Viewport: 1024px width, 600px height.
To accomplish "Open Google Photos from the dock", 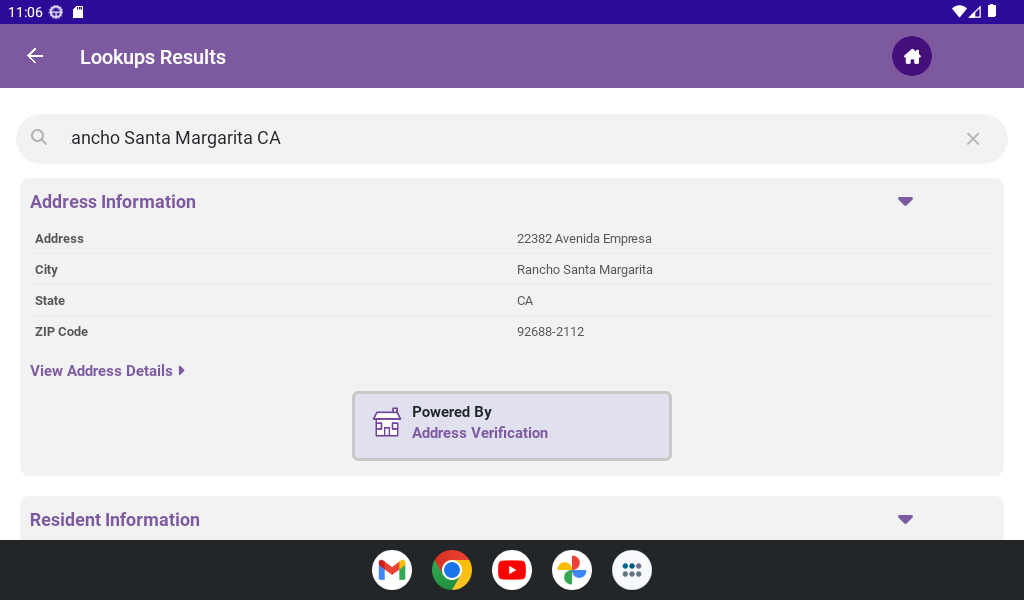I will point(572,570).
